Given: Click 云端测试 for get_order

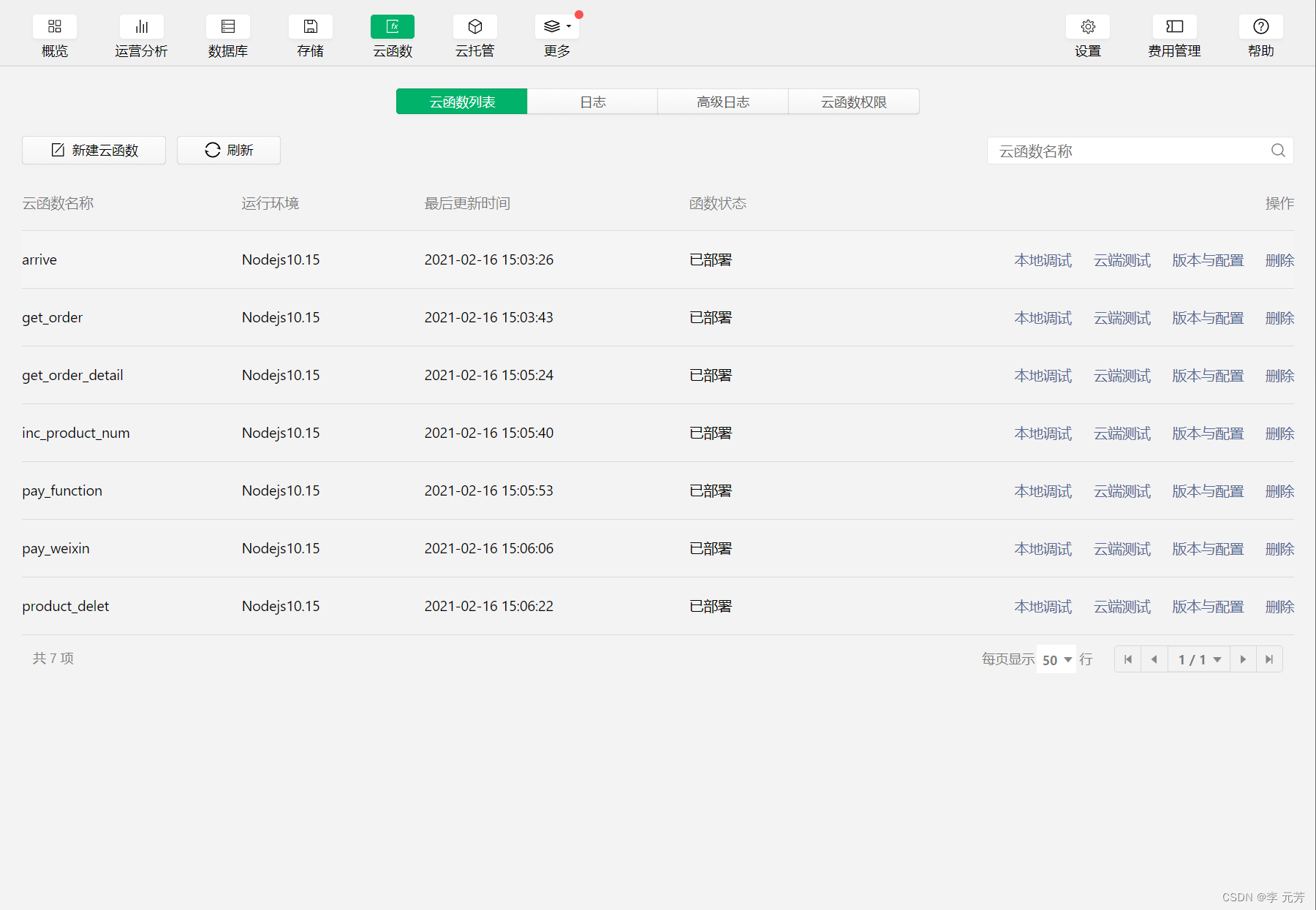Looking at the screenshot, I should 1122,318.
